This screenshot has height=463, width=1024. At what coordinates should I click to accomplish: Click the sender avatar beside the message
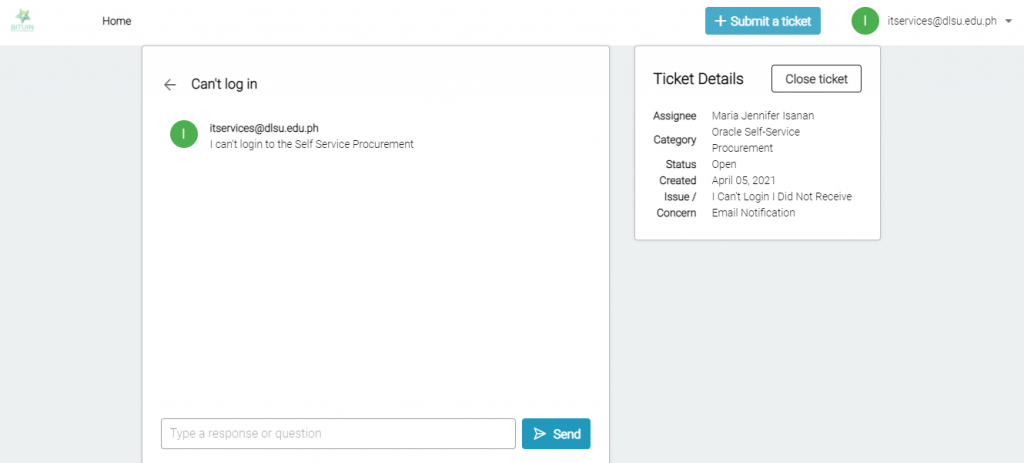tap(184, 134)
